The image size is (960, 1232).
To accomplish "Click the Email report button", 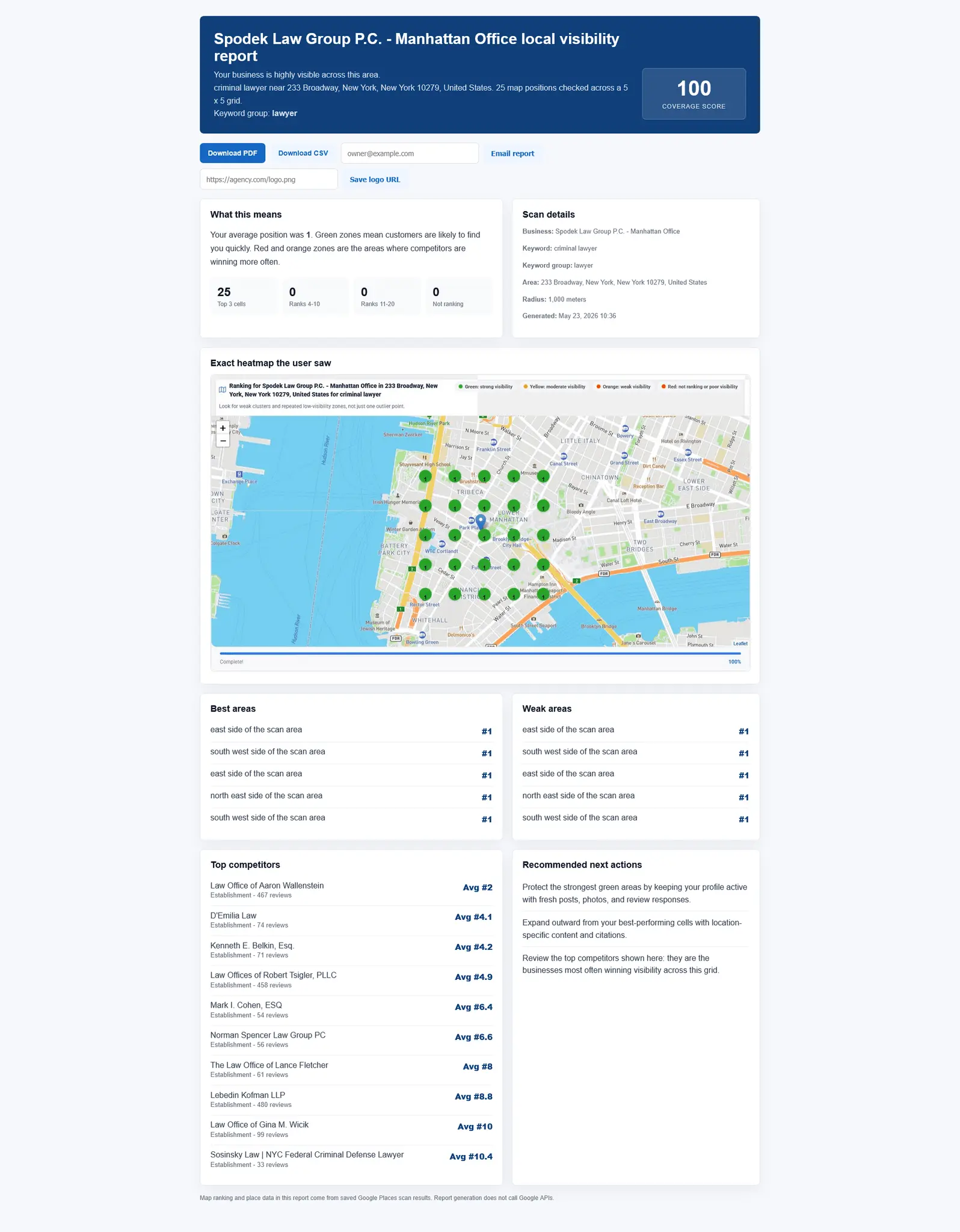I will click(512, 153).
